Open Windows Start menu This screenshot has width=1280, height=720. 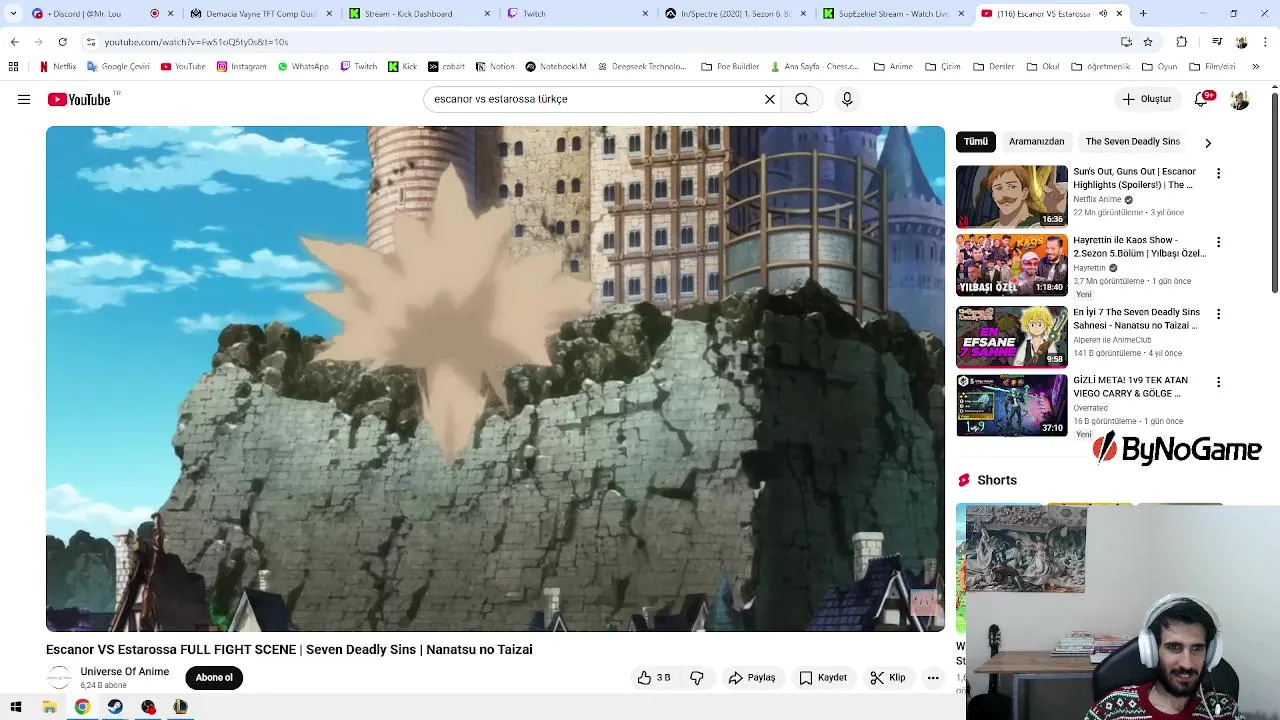coord(16,707)
